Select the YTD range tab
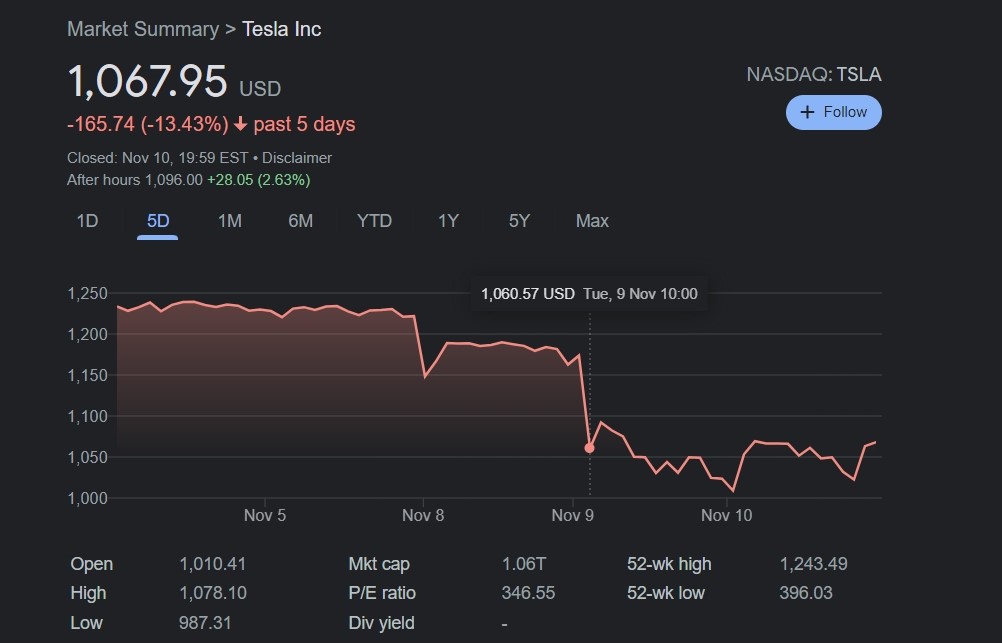Viewport: 1002px width, 643px height. point(374,221)
